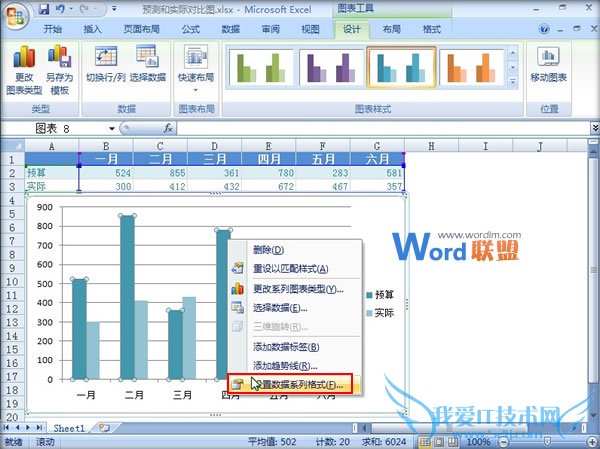
Task: Open the 视图 ribbon tab
Action: (310, 29)
